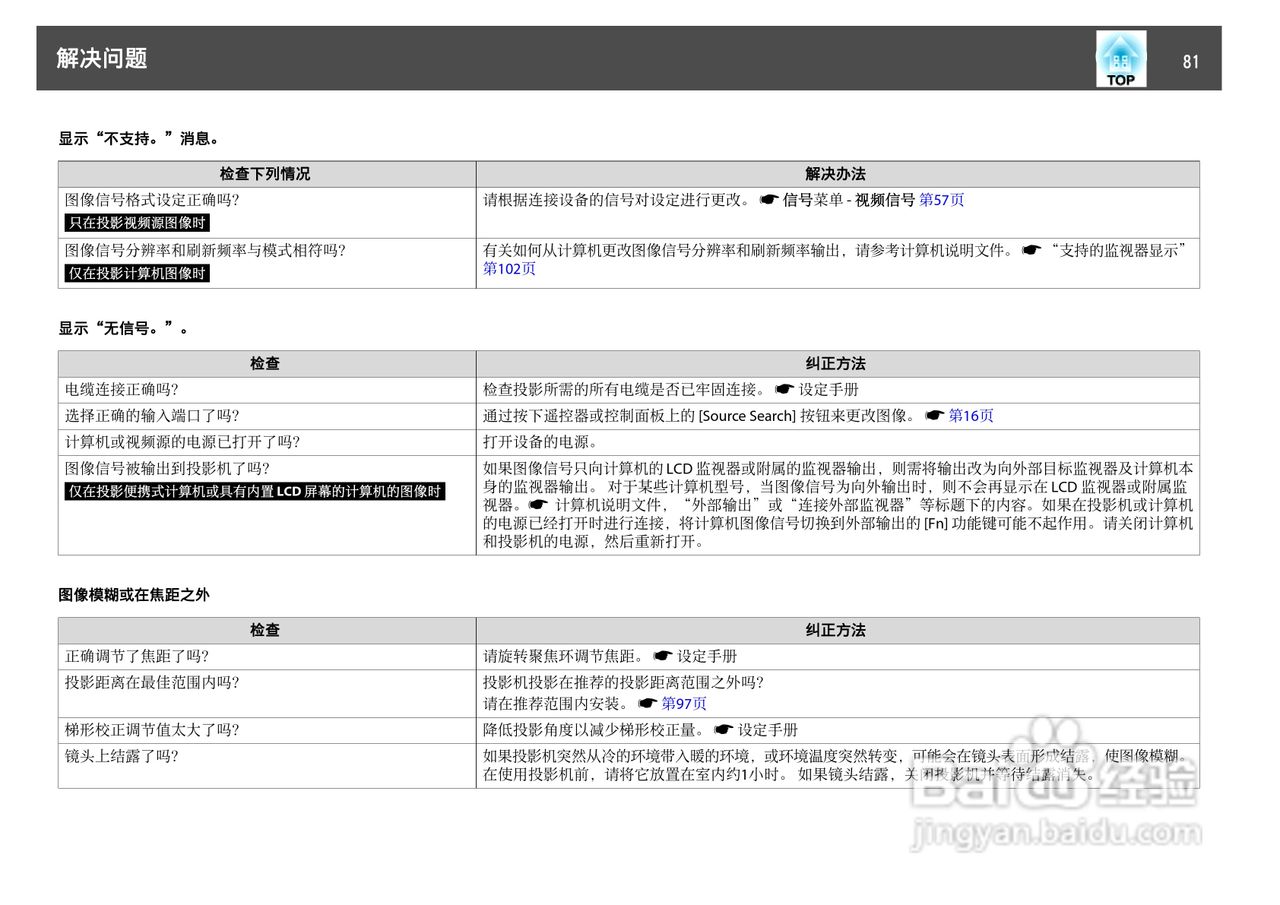Select the heading 显示"不支持。"消息。
Viewport: 1280px width, 905px height.
pyautogui.click(x=139, y=138)
